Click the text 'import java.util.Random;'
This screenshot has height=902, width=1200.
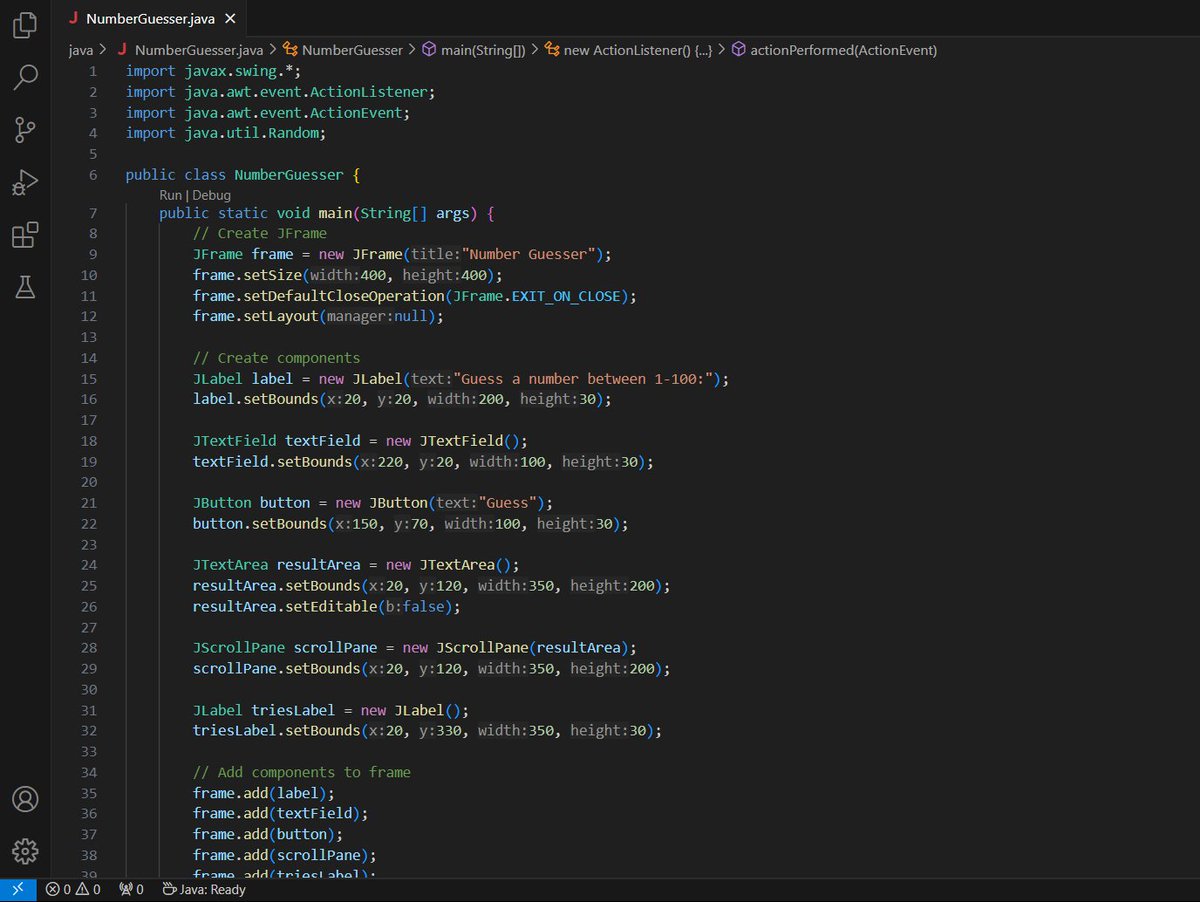(226, 133)
